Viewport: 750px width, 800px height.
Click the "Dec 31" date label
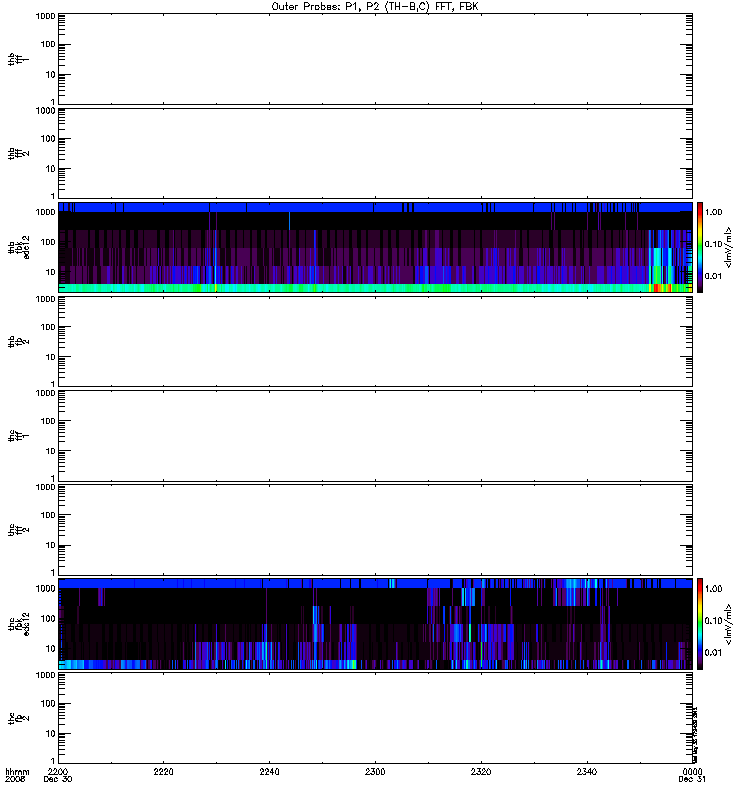(x=692, y=779)
